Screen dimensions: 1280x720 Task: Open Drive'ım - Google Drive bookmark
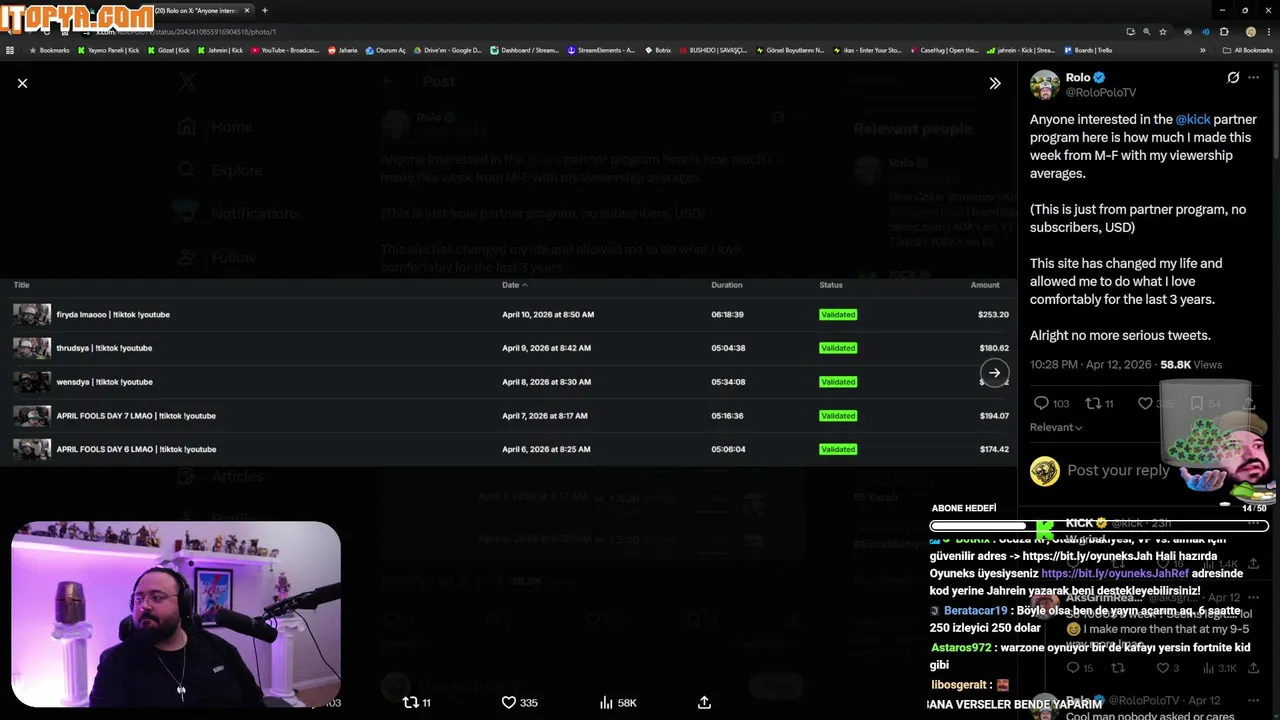coord(447,50)
